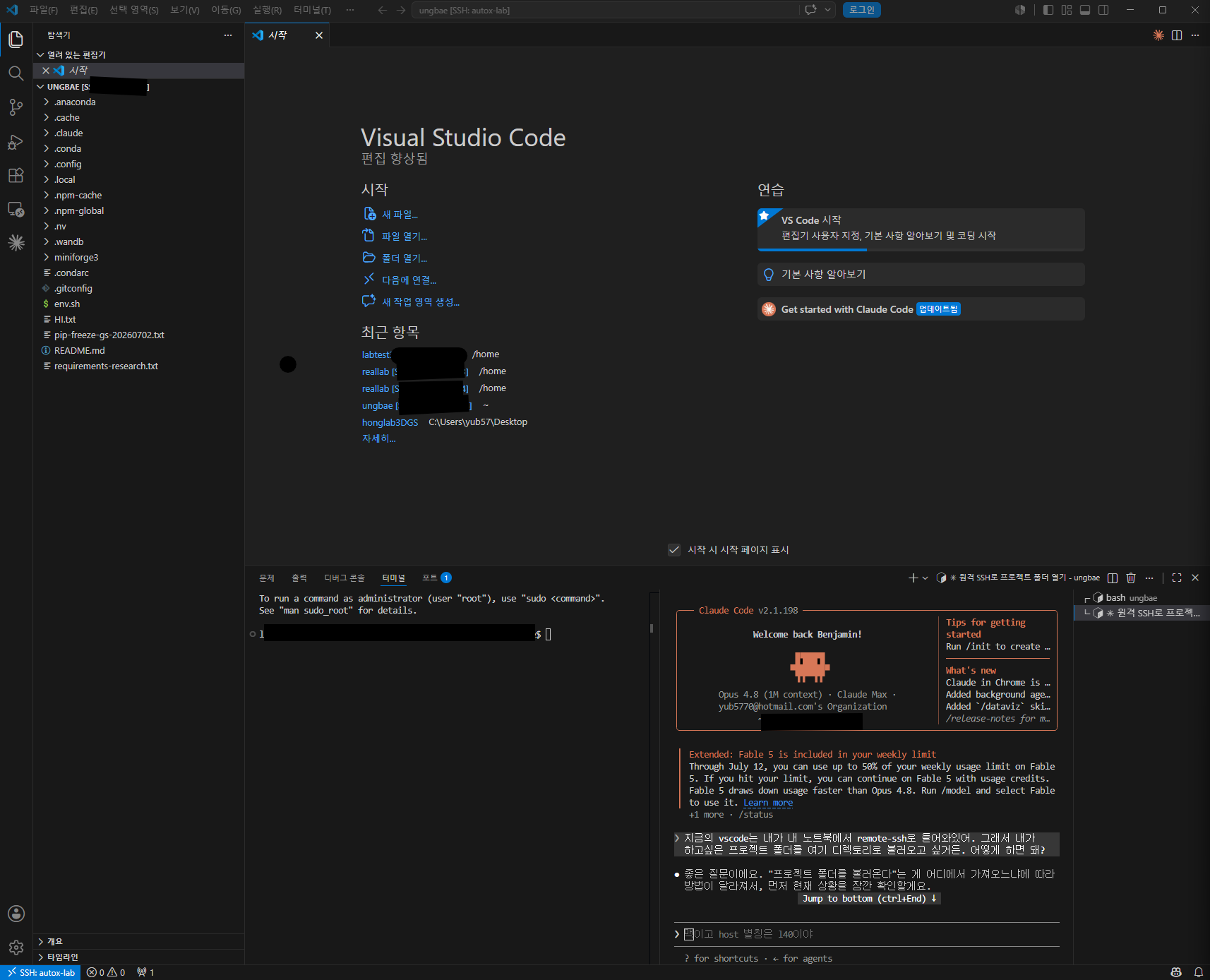Collapse the 열려 있는 편집기 section
Screen dimensions: 1210x980
[138, 54]
